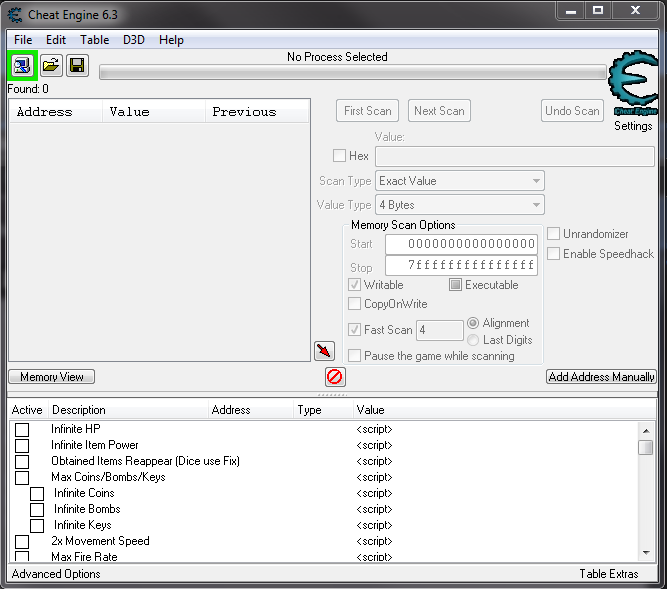Viewport: 667px width, 589px height.
Task: Activate the Infinite Bombs script
Action: [37, 509]
